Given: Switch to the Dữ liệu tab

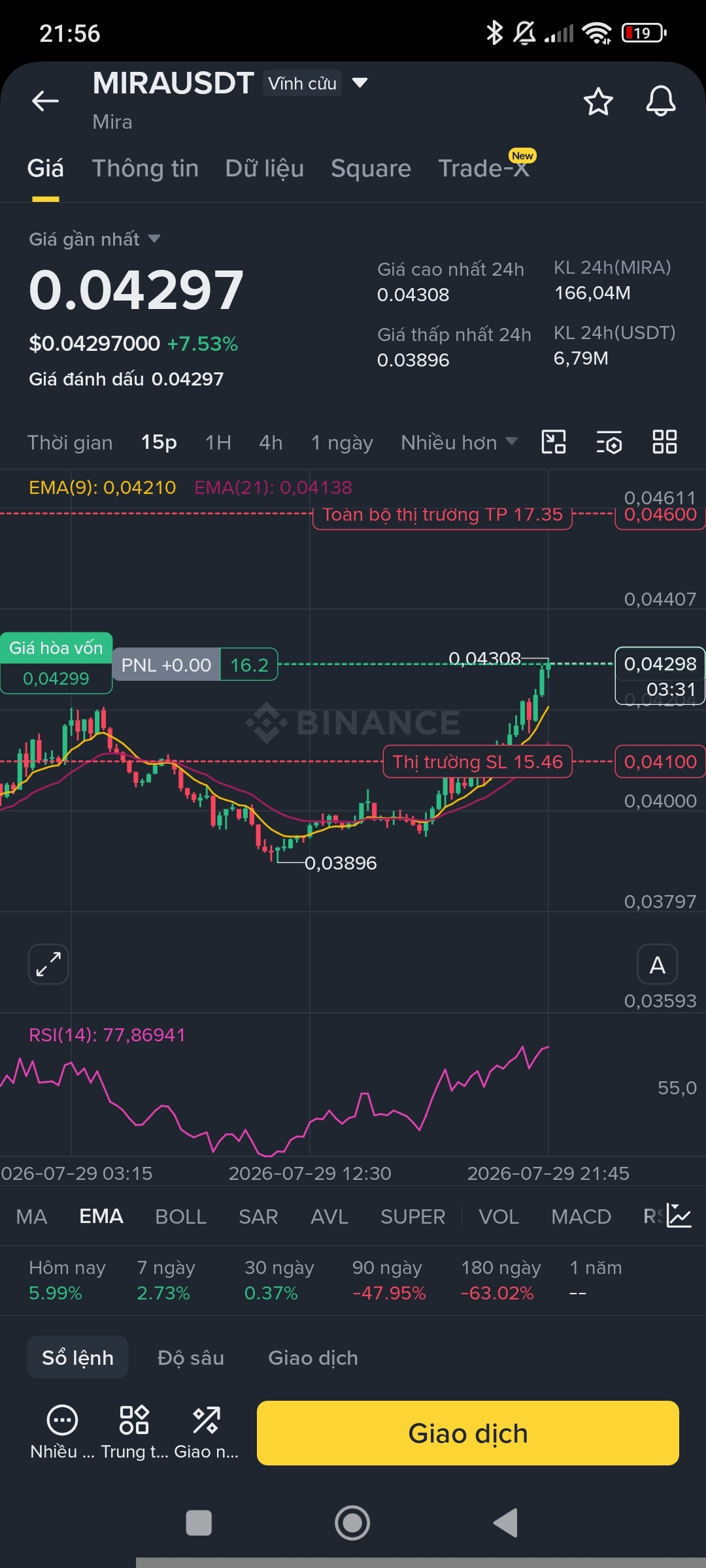Looking at the screenshot, I should [x=265, y=169].
